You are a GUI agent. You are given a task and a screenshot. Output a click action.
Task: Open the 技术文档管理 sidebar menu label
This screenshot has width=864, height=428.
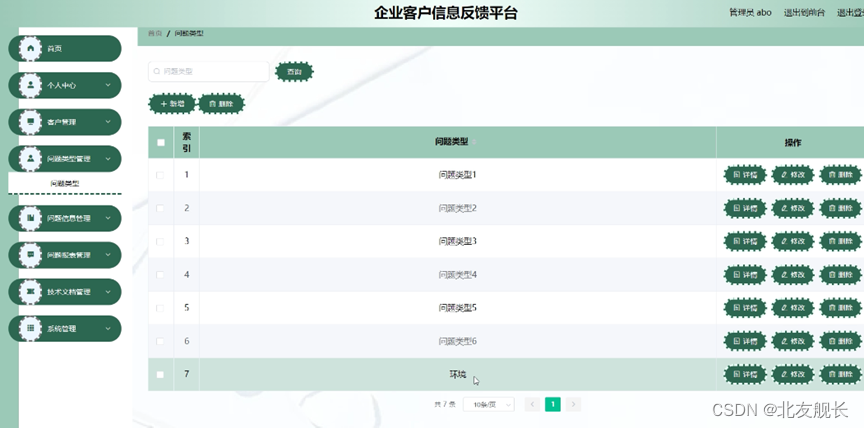pyautogui.click(x=69, y=292)
